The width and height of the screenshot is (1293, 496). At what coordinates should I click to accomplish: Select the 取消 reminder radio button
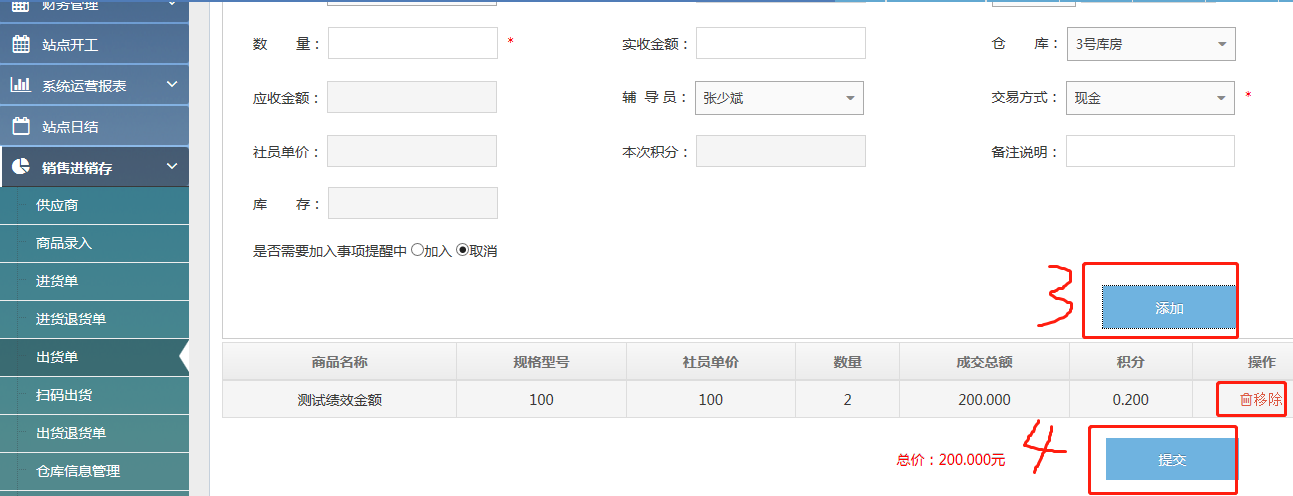point(462,251)
